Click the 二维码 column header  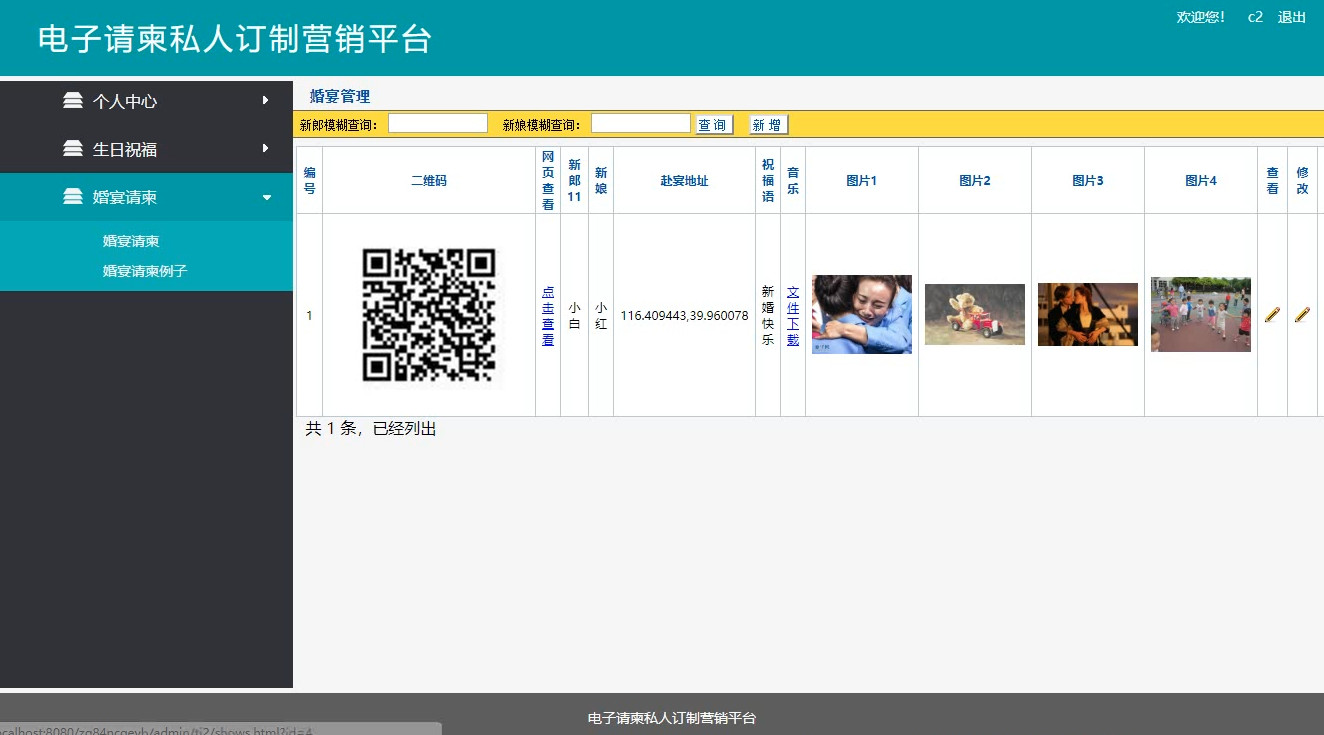click(x=429, y=181)
